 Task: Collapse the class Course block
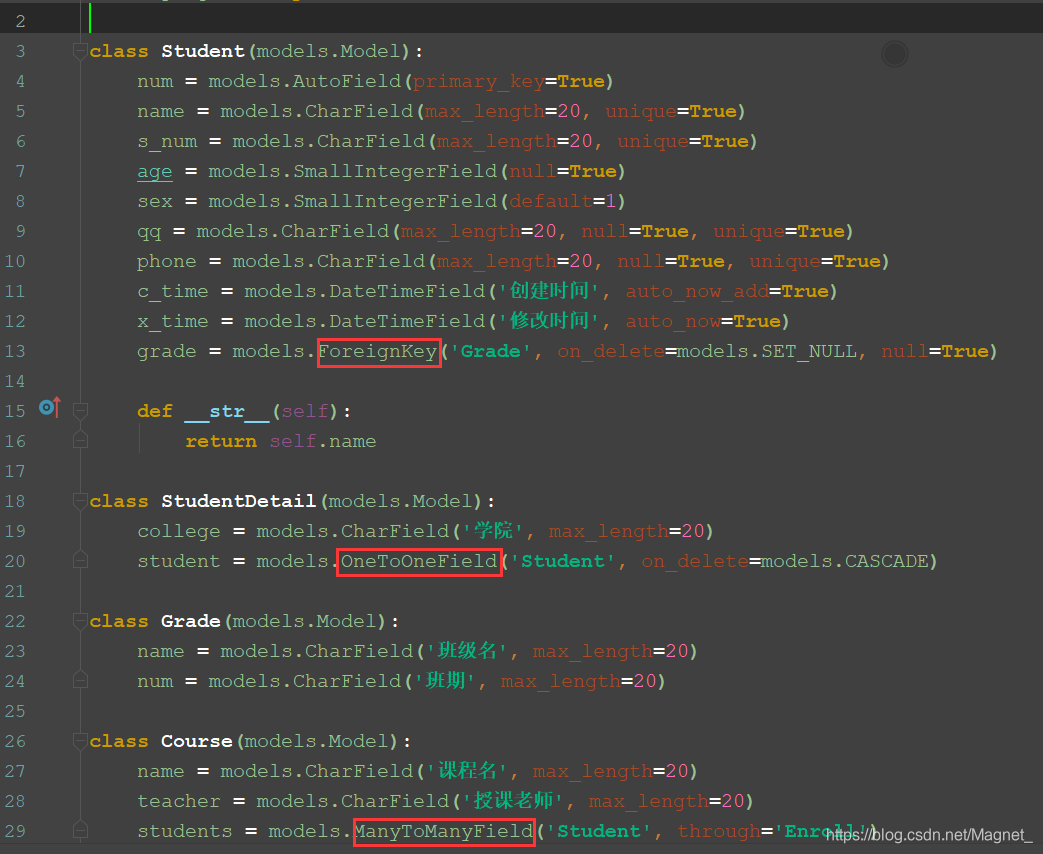pyautogui.click(x=80, y=740)
